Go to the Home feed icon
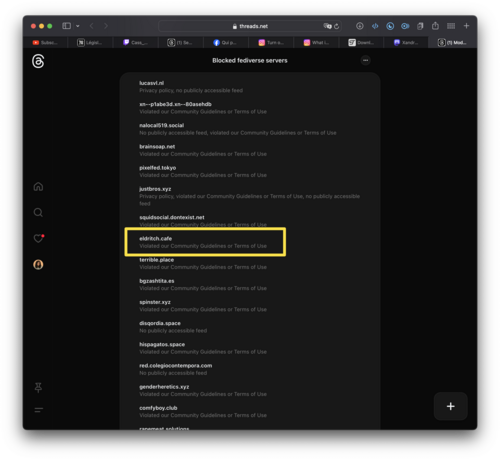 coord(38,187)
